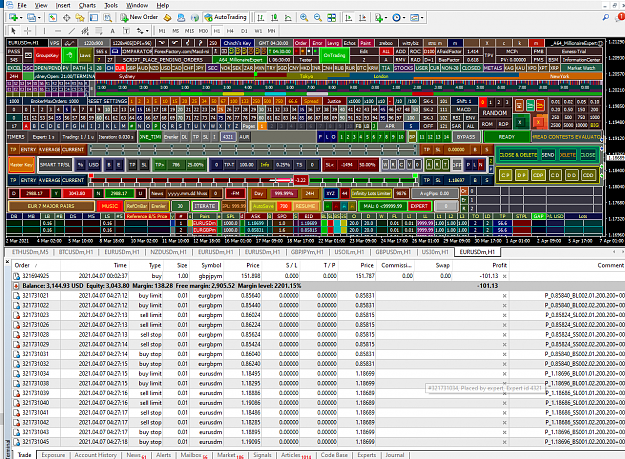Switch to the Account History tab
The width and height of the screenshot is (625, 459).
pyautogui.click(x=96, y=455)
